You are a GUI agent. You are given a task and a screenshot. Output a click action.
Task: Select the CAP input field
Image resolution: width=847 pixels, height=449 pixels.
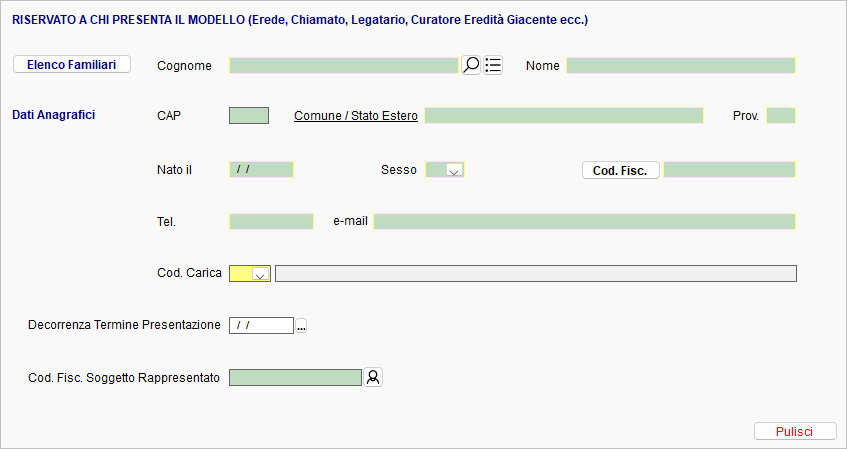point(249,116)
